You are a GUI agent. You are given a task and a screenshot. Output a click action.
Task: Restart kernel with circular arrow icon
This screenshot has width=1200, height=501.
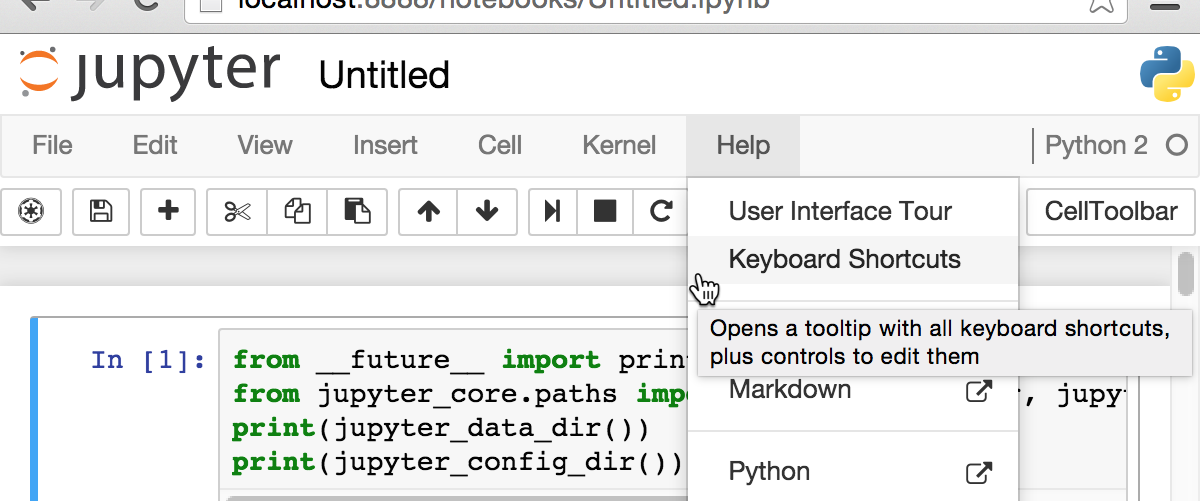(x=660, y=211)
